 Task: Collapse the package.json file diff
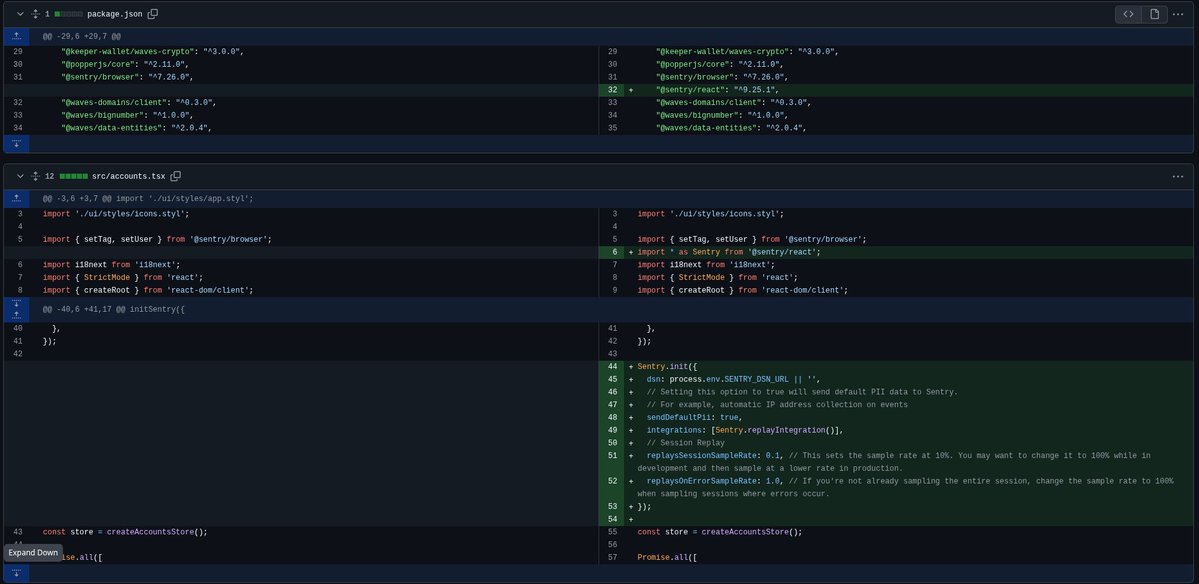tap(21, 14)
